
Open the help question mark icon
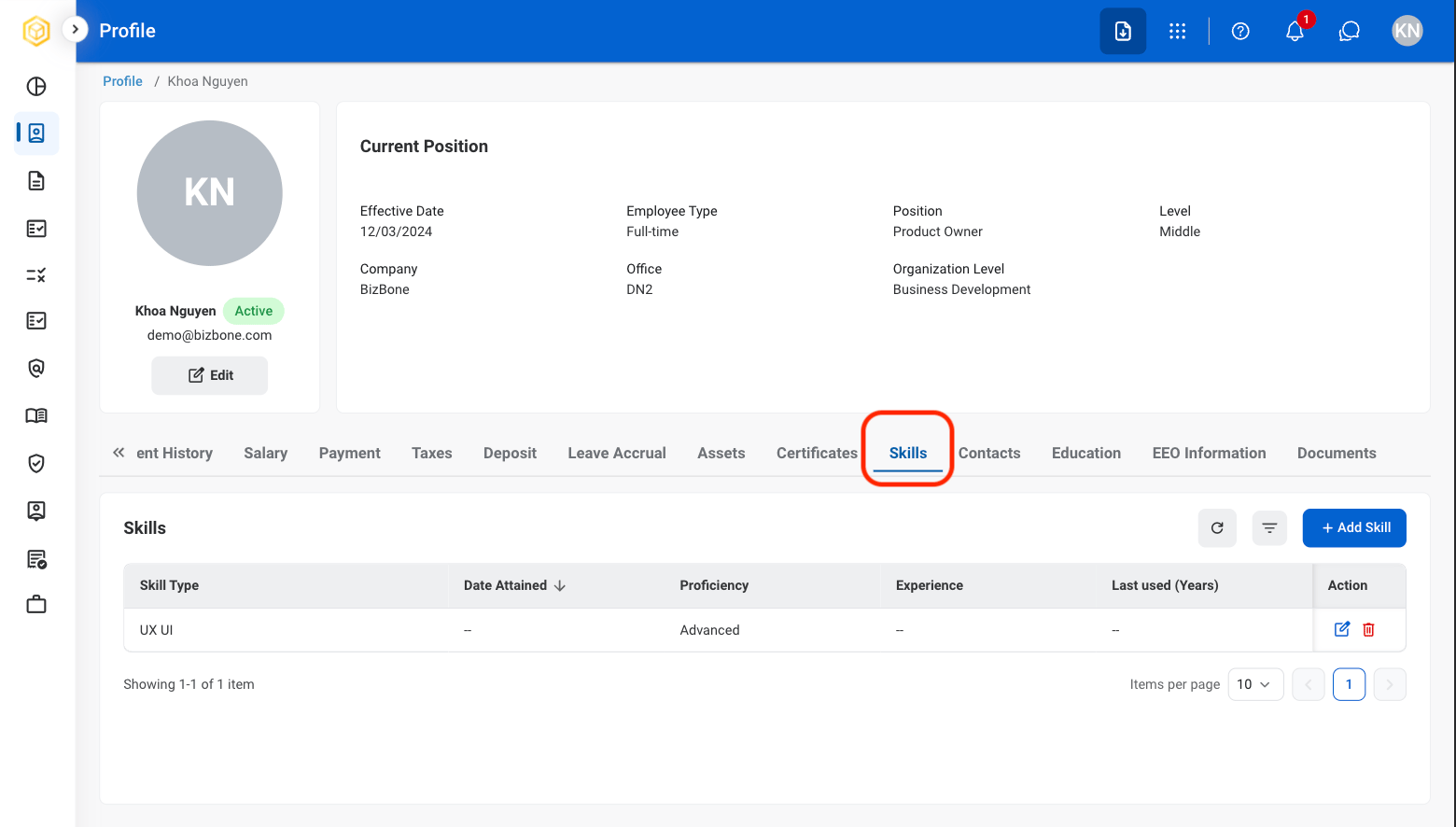click(1240, 31)
